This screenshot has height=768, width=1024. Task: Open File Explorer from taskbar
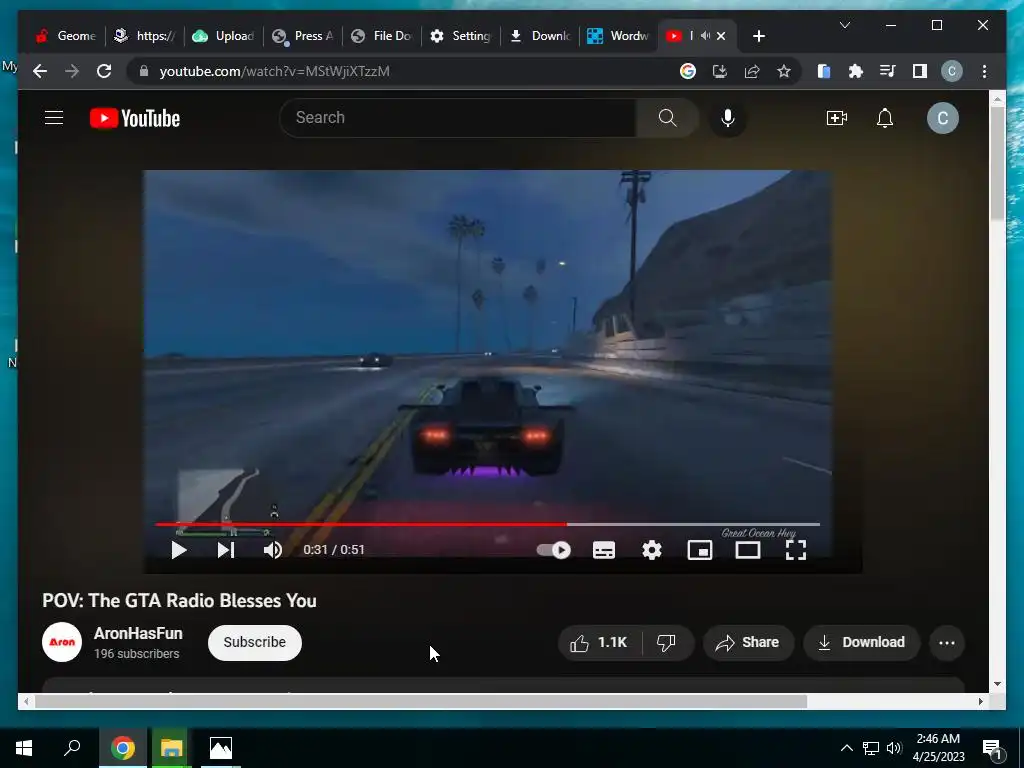(171, 748)
